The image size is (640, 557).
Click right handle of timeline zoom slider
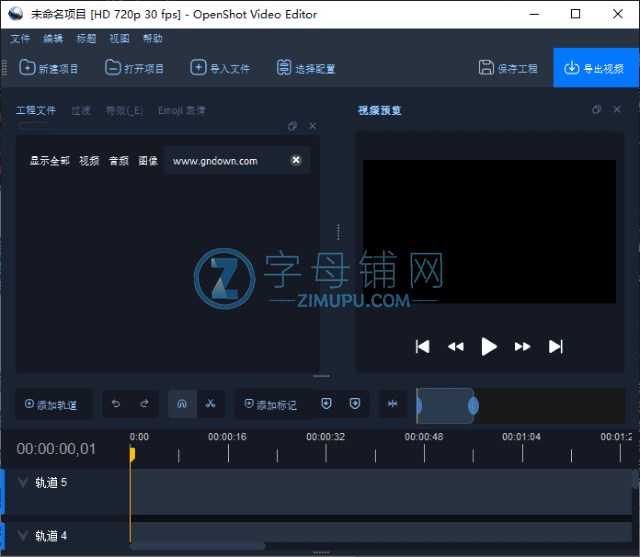pos(473,406)
